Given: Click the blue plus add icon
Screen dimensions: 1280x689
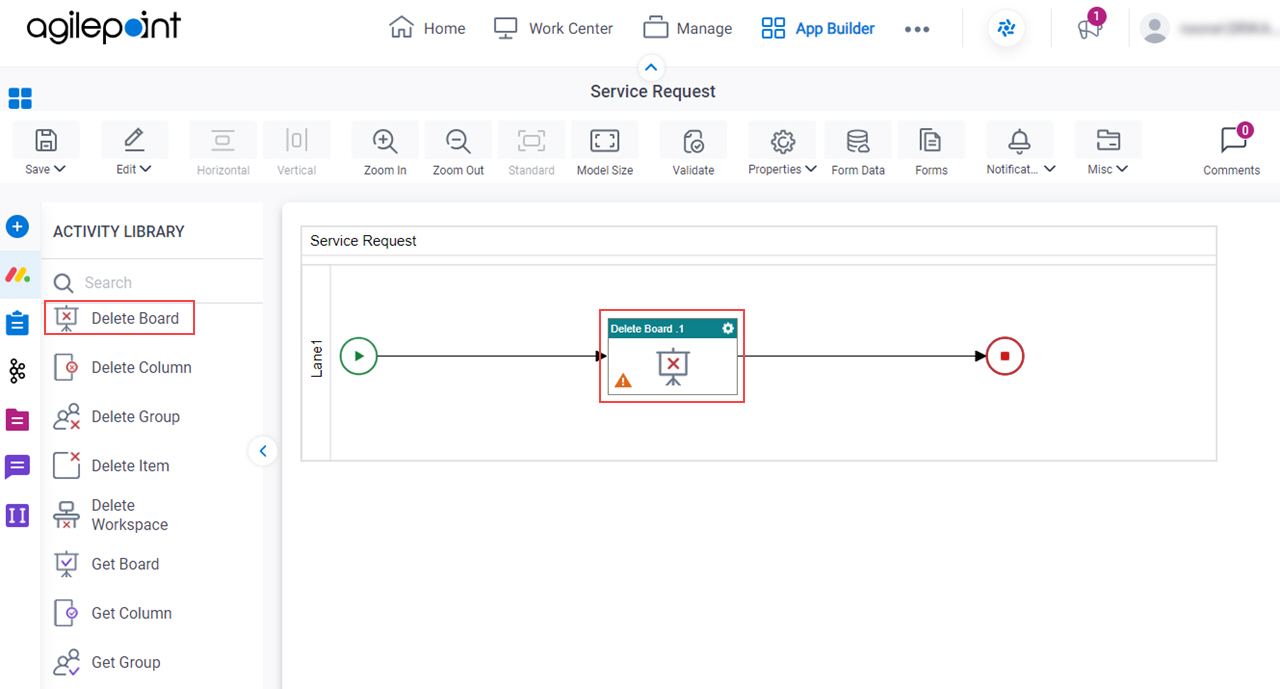Looking at the screenshot, I should tap(17, 227).
